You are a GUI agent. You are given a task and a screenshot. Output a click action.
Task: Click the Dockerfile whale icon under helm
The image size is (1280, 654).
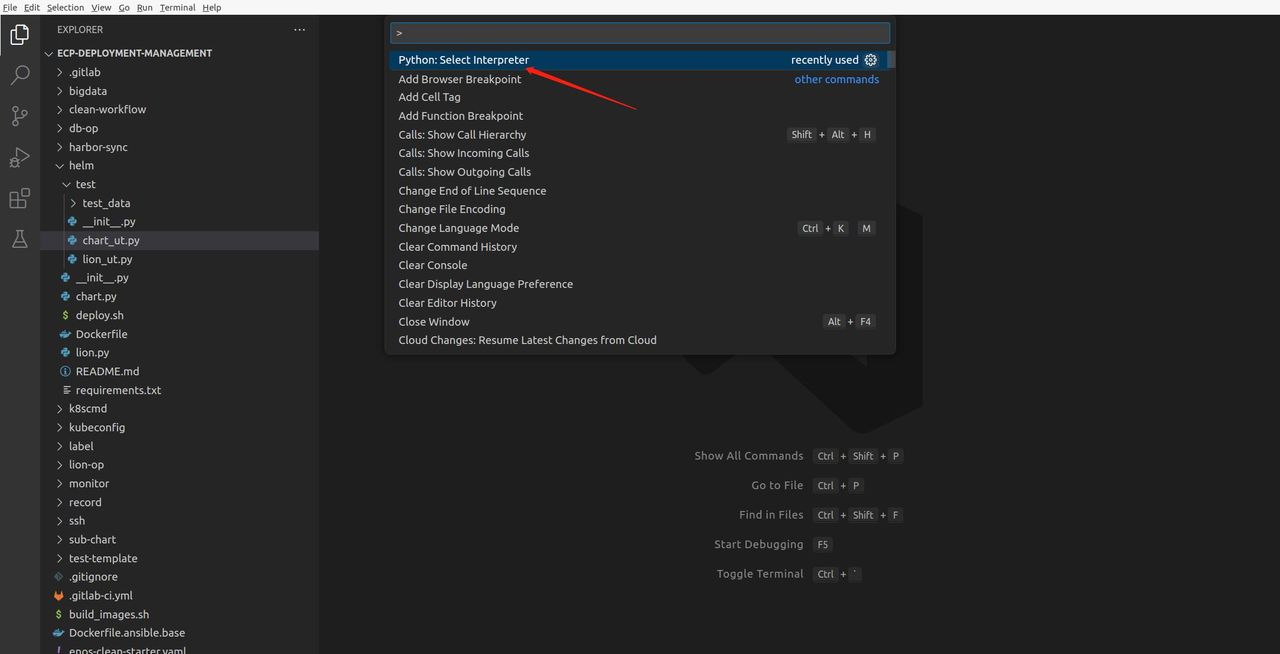(x=65, y=334)
